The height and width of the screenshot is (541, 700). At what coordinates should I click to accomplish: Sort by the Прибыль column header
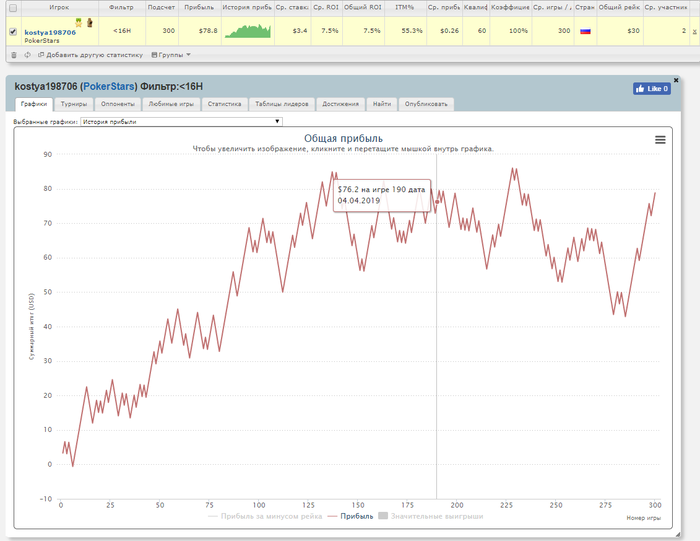199,8
